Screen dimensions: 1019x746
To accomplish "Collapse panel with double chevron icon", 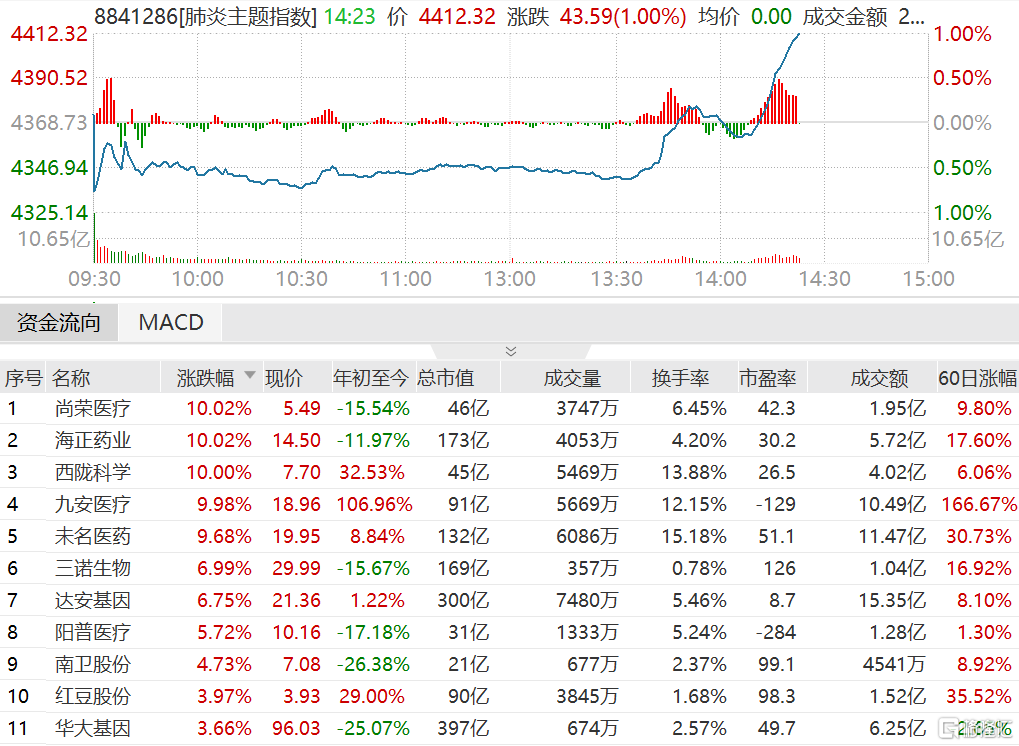I will coord(511,352).
